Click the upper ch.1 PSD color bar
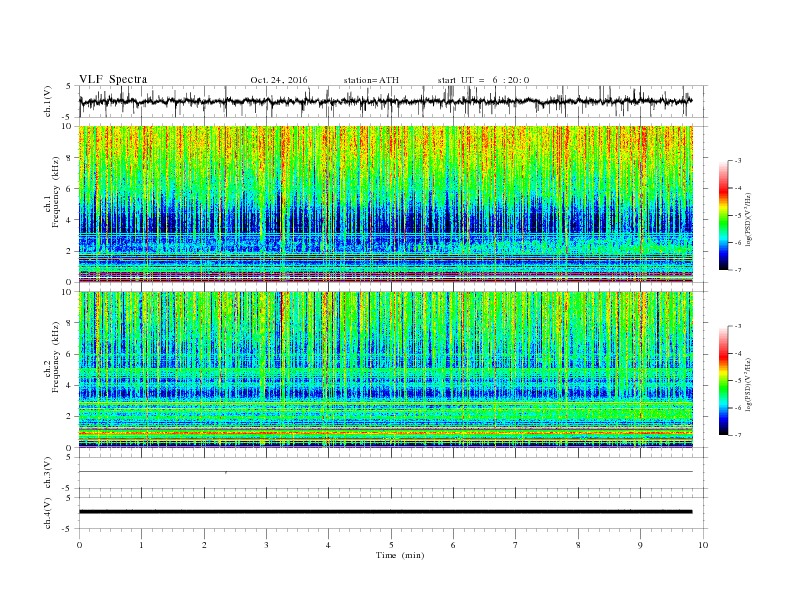 [x=723, y=215]
